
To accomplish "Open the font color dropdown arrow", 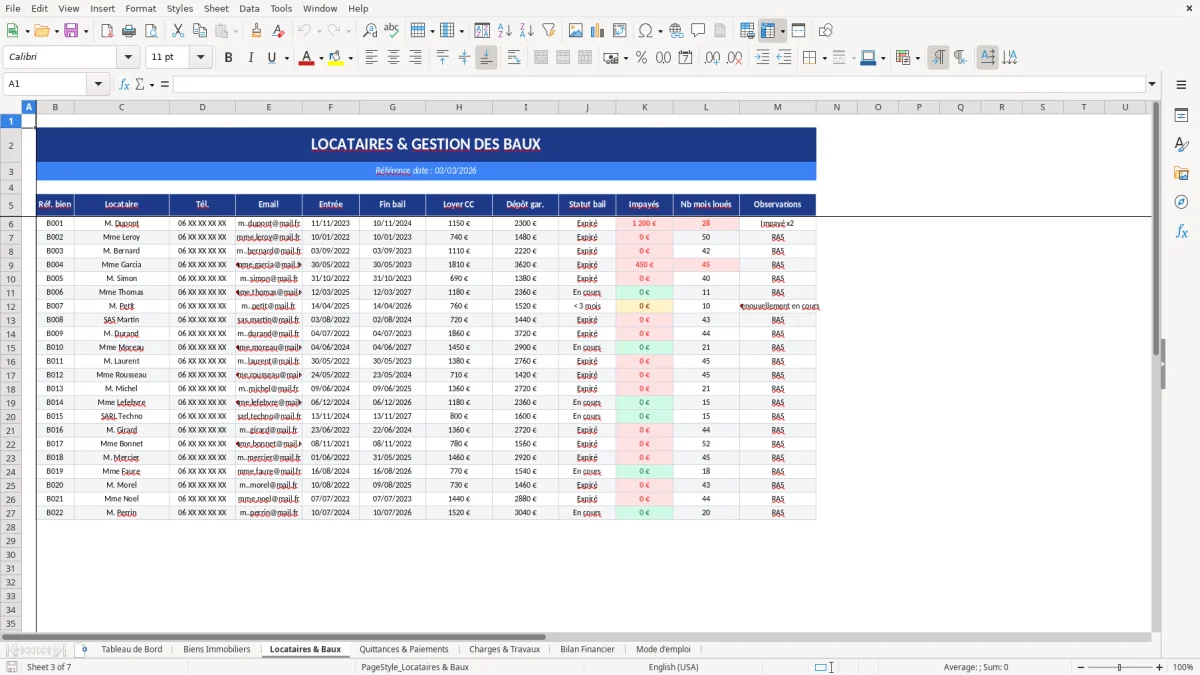I will tap(320, 57).
